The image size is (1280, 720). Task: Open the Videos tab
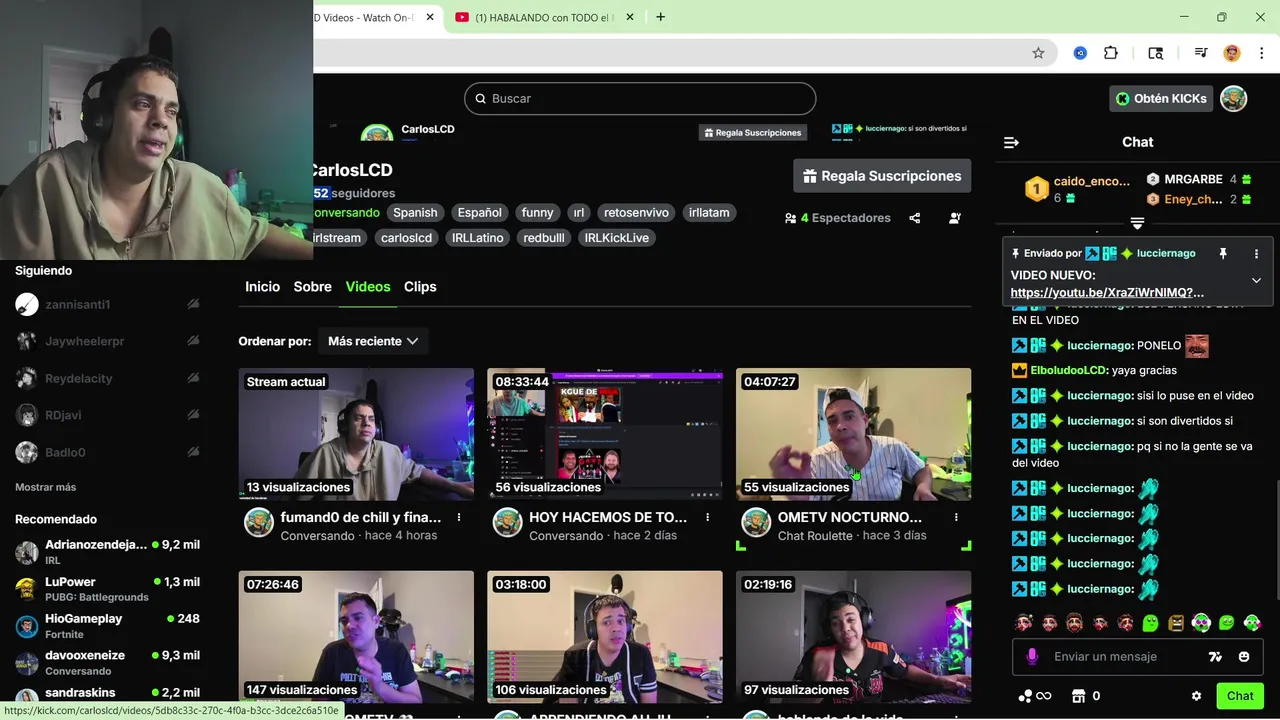tap(368, 286)
